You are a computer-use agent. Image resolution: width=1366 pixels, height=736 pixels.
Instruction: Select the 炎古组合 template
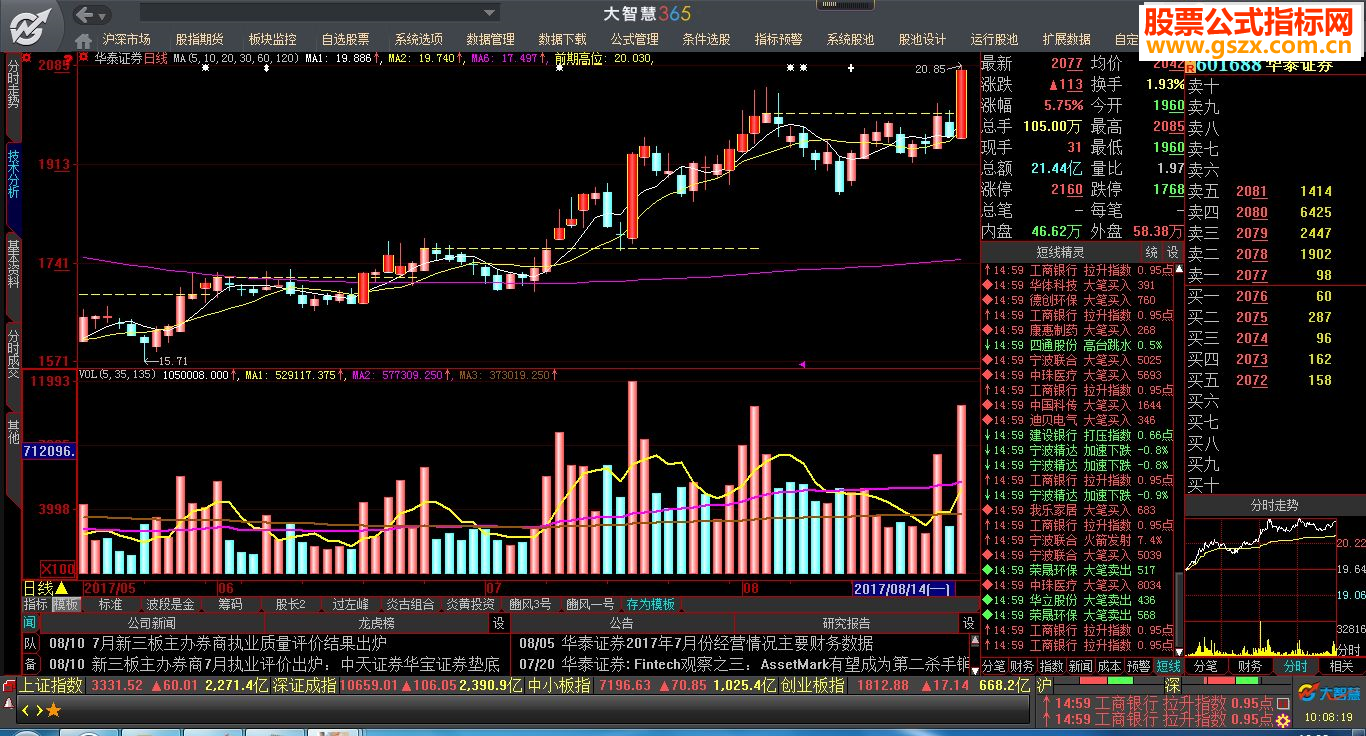coord(410,604)
